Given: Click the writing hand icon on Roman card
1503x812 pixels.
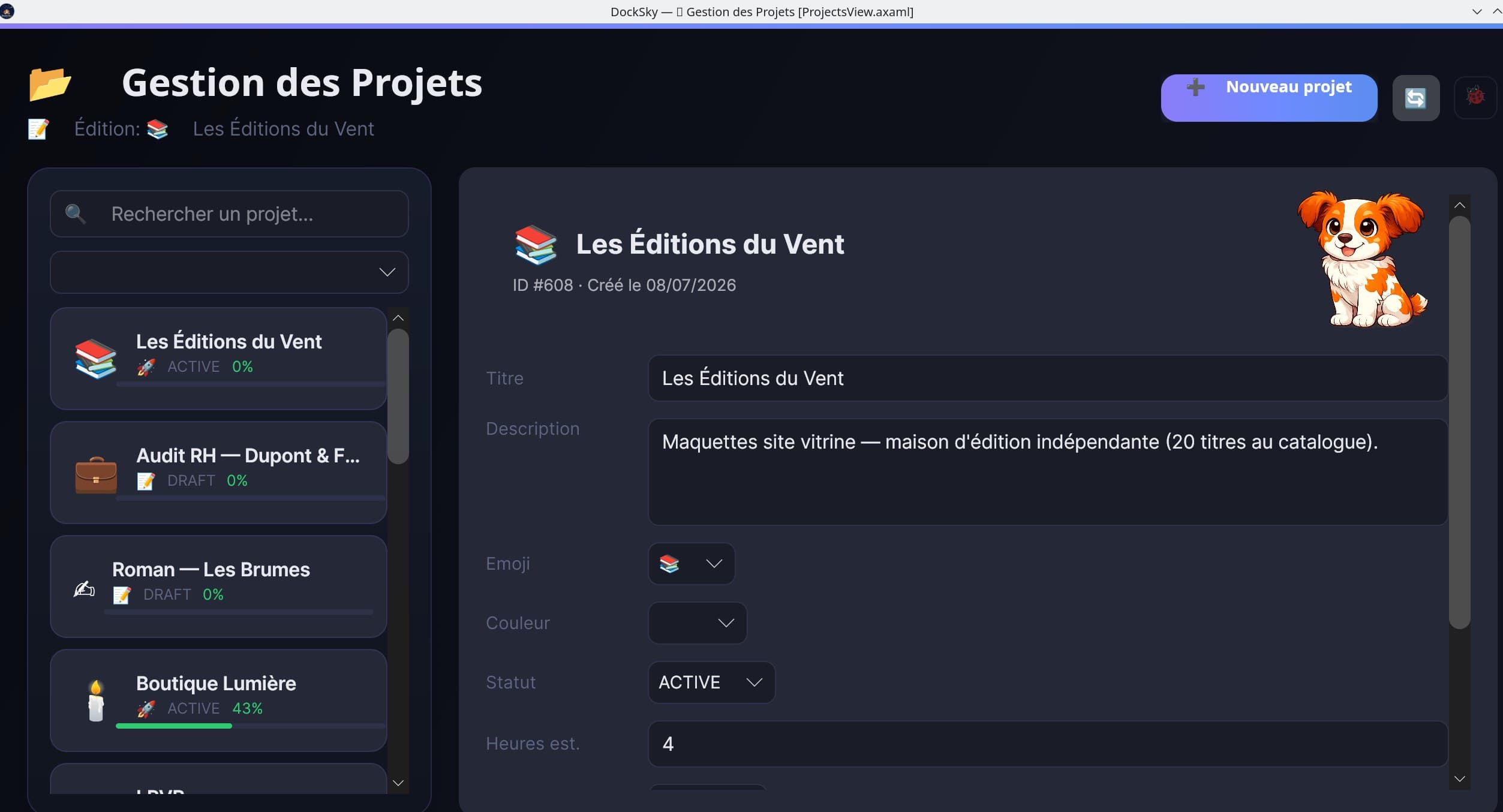Looking at the screenshot, I should click(x=84, y=589).
